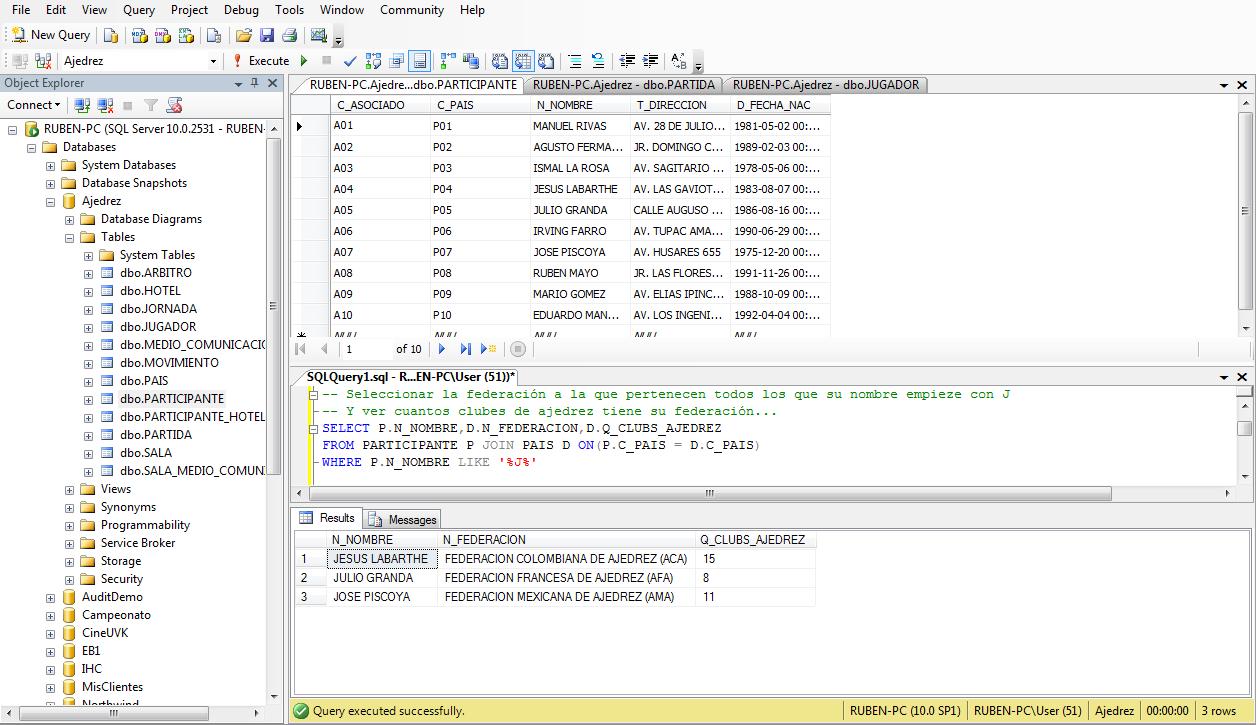Viewport: 1259px width, 725px height.
Task: Filter Object Explorer contents
Action: tap(151, 105)
